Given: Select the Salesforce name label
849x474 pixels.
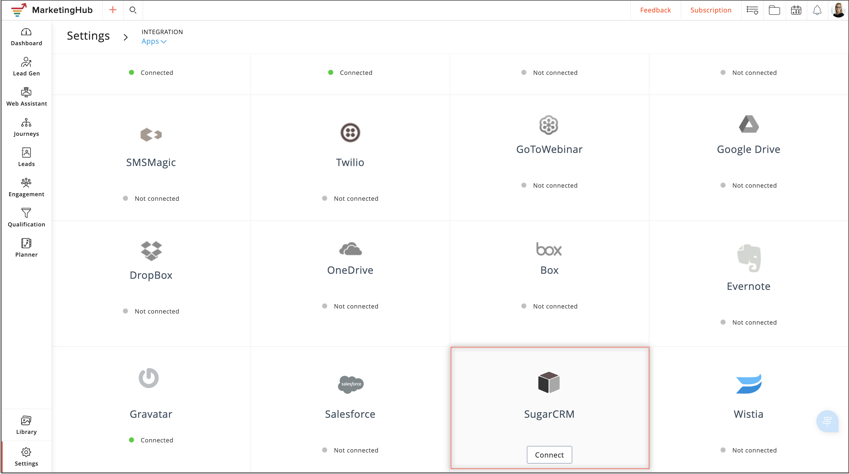Looking at the screenshot, I should (350, 414).
